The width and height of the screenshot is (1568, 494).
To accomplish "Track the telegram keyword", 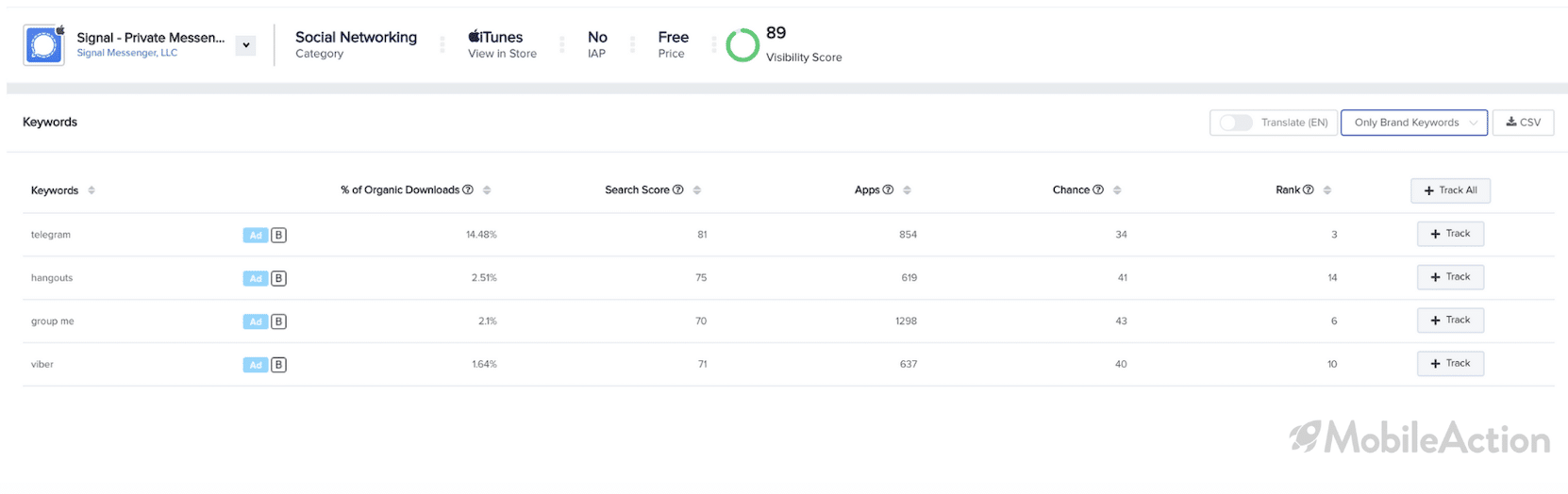I will [x=1450, y=234].
